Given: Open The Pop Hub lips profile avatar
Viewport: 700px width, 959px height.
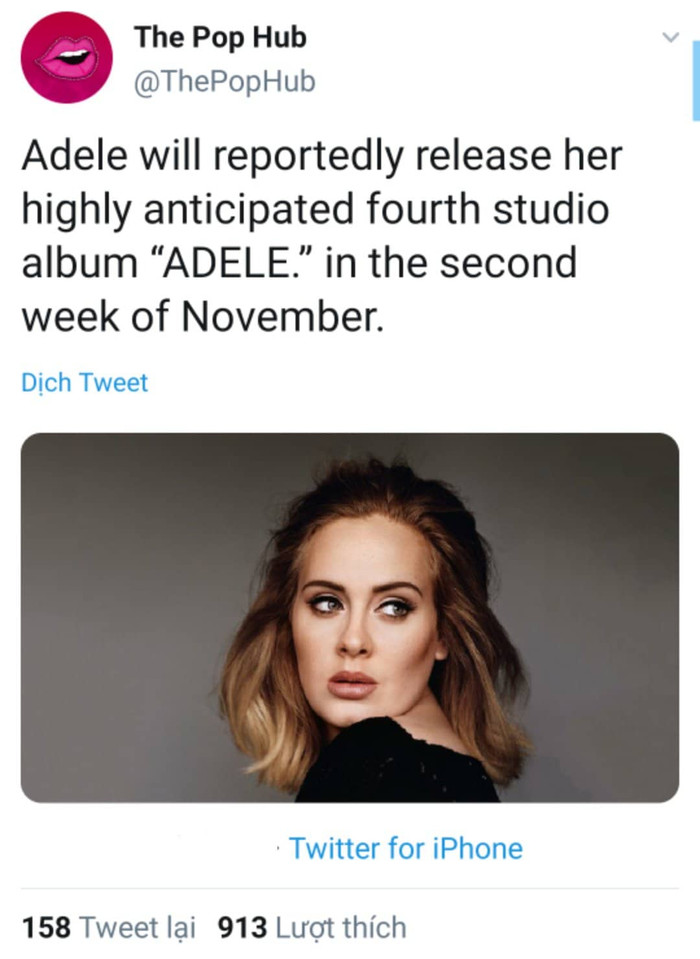Looking at the screenshot, I should click(x=67, y=57).
